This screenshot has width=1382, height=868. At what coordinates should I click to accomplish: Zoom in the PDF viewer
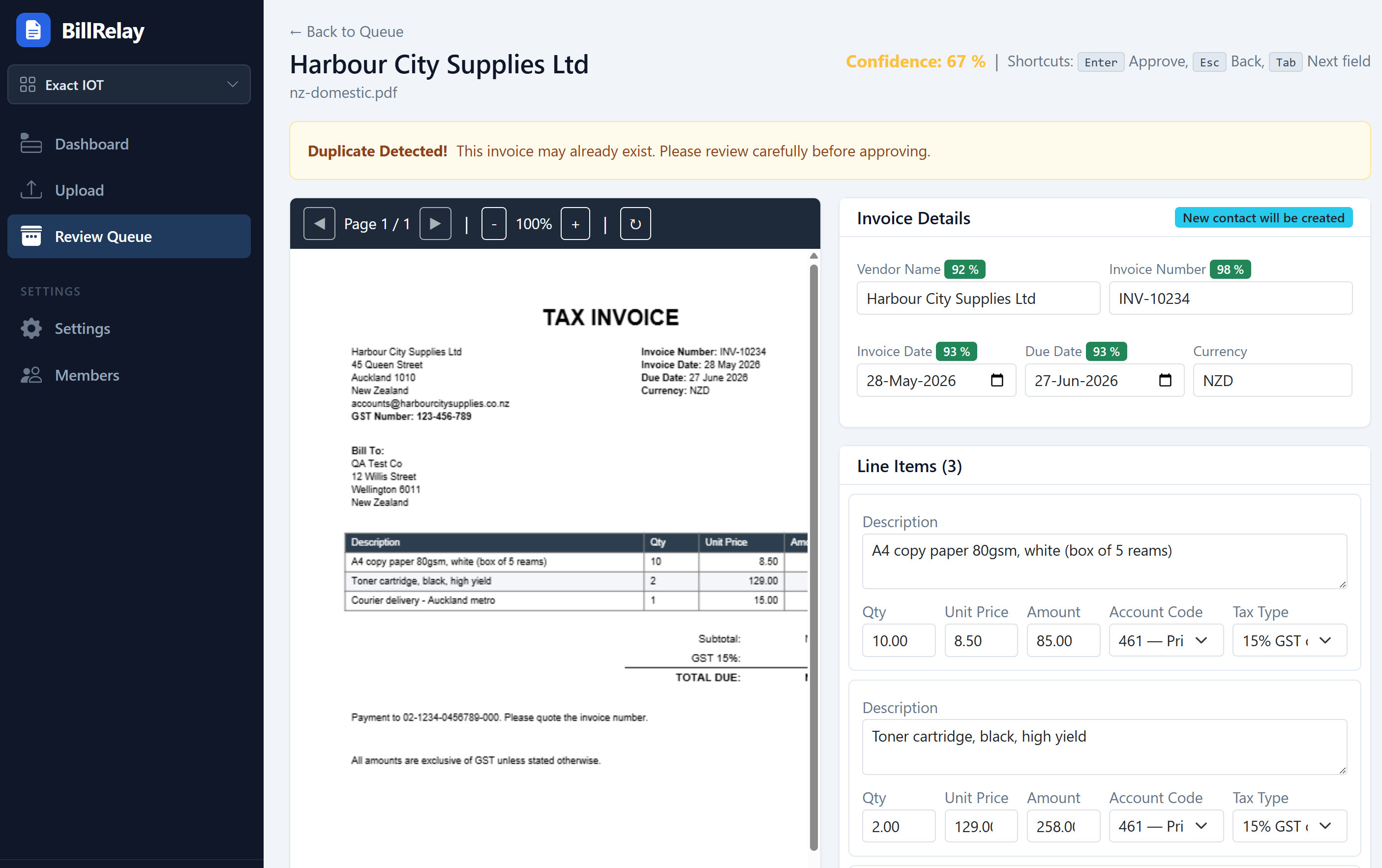click(575, 223)
